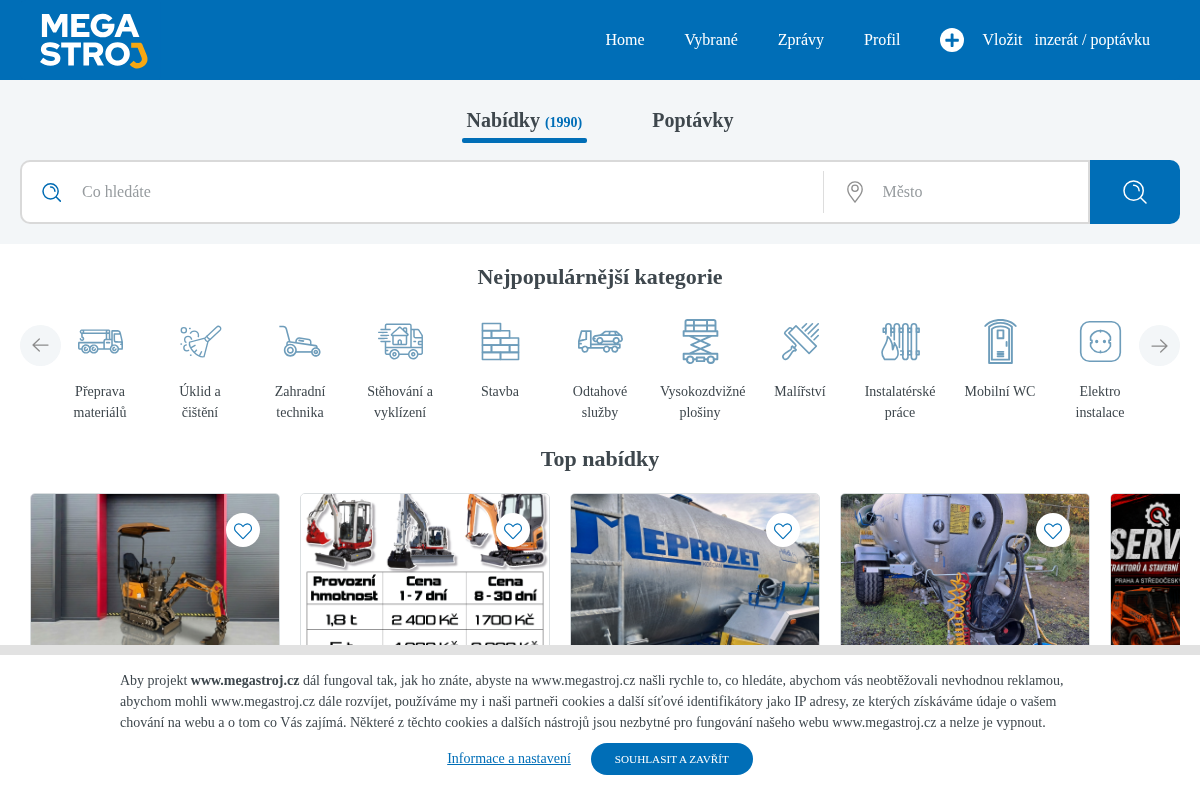Click the plus icon to add a listing

952,40
